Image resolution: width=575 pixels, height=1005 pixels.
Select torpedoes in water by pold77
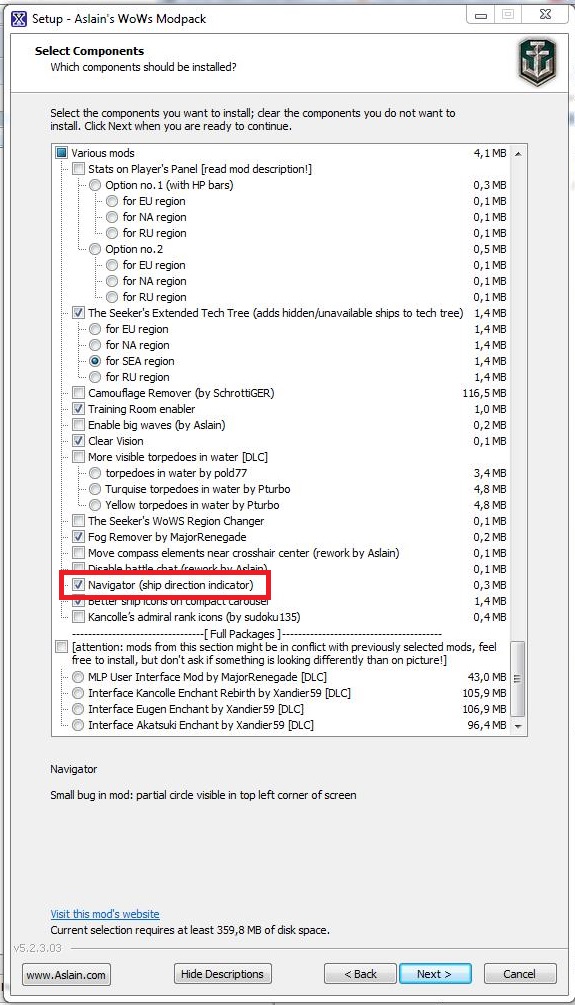96,474
